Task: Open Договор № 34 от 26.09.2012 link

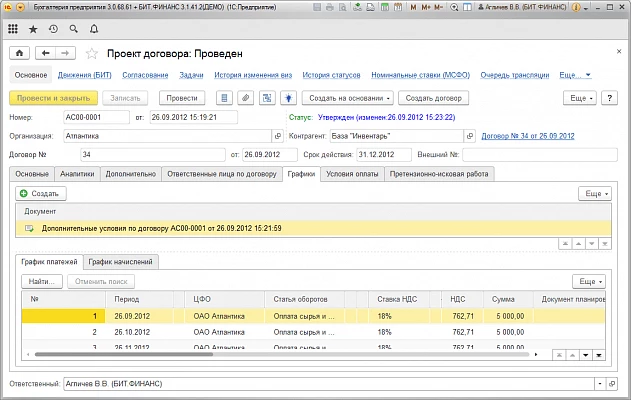Action: (528, 136)
